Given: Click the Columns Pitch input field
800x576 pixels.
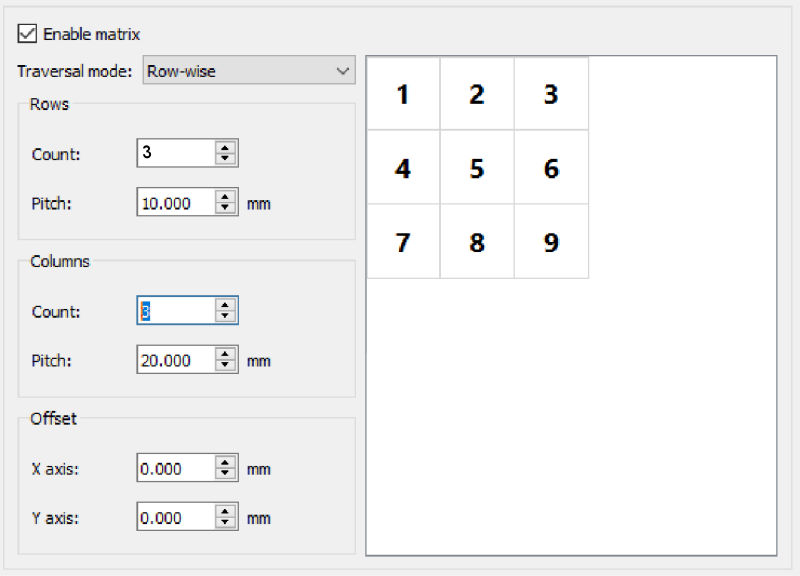Looking at the screenshot, I should pos(176,359).
